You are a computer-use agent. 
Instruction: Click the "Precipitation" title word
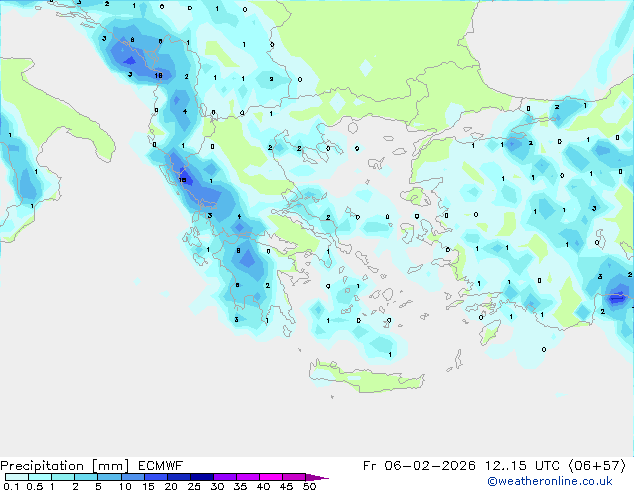click(42, 466)
